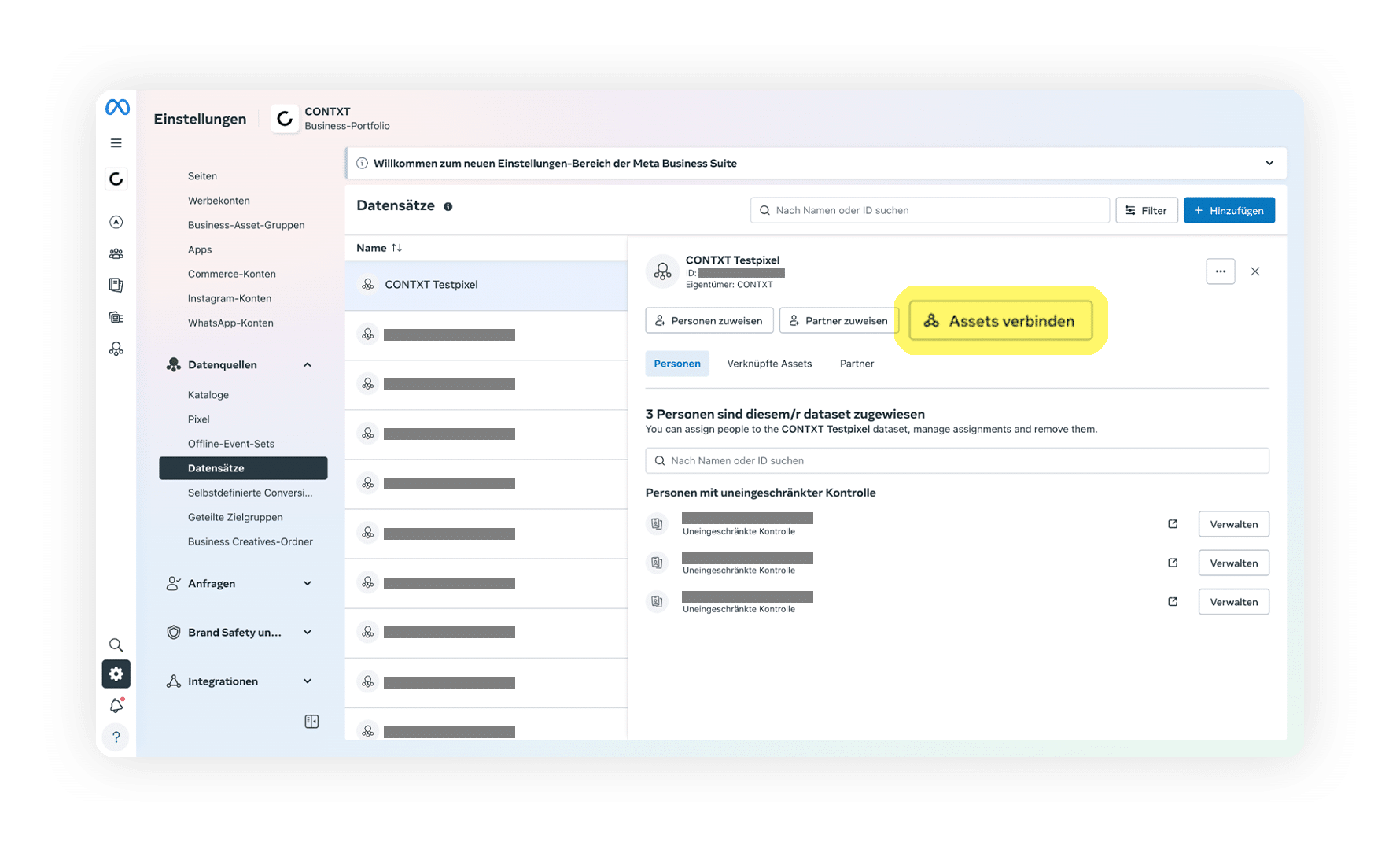The height and width of the screenshot is (853, 1400).
Task: Open the Filter button
Action: 1147,210
